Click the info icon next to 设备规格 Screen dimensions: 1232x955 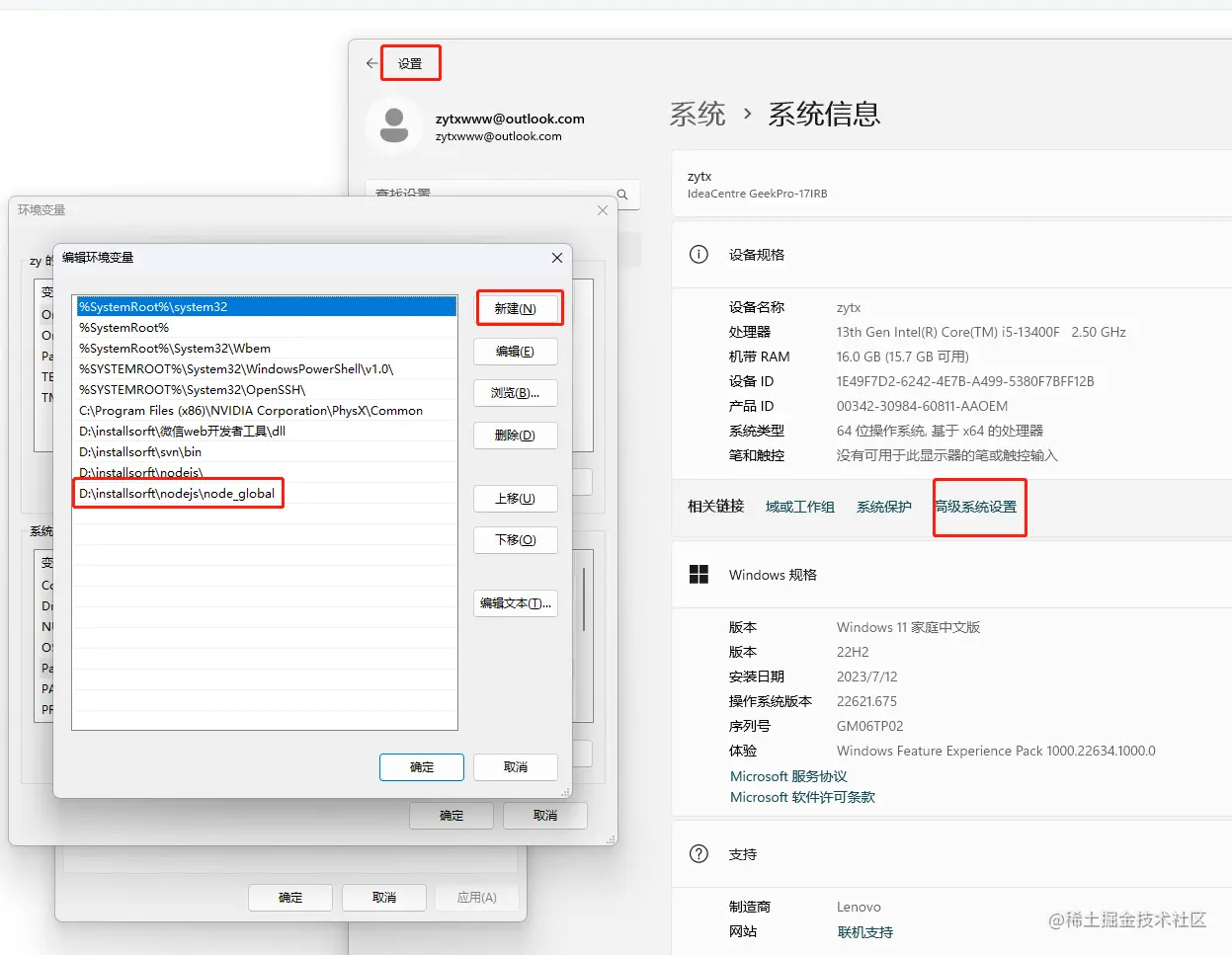(698, 254)
